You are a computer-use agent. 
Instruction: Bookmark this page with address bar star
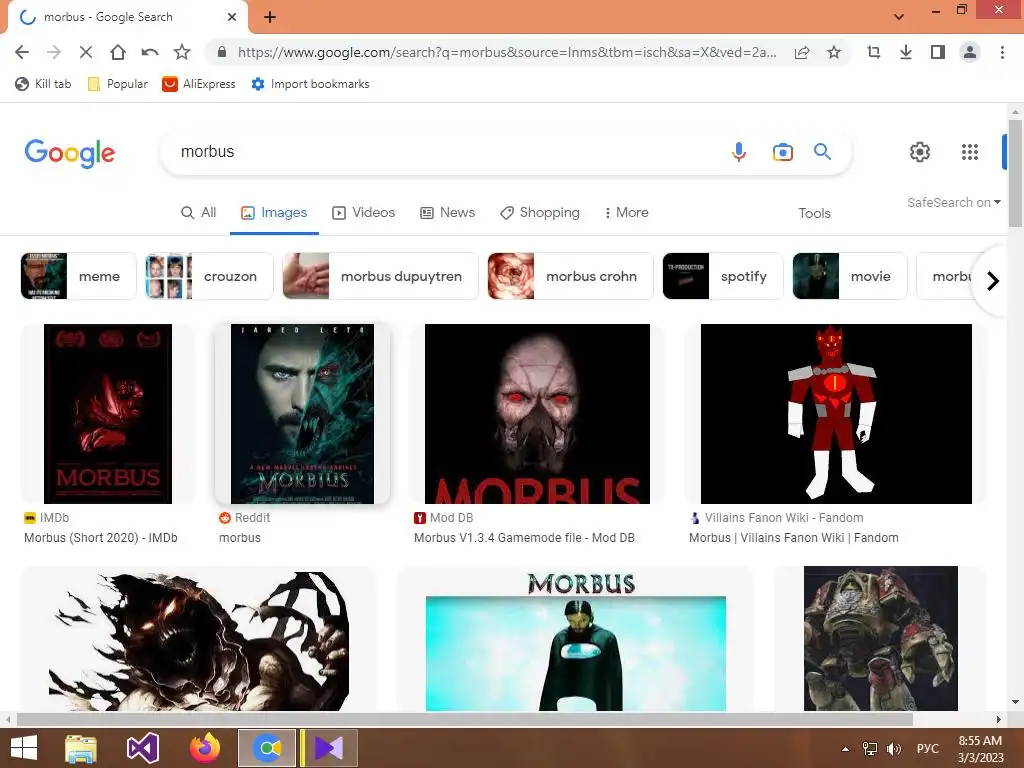click(834, 52)
